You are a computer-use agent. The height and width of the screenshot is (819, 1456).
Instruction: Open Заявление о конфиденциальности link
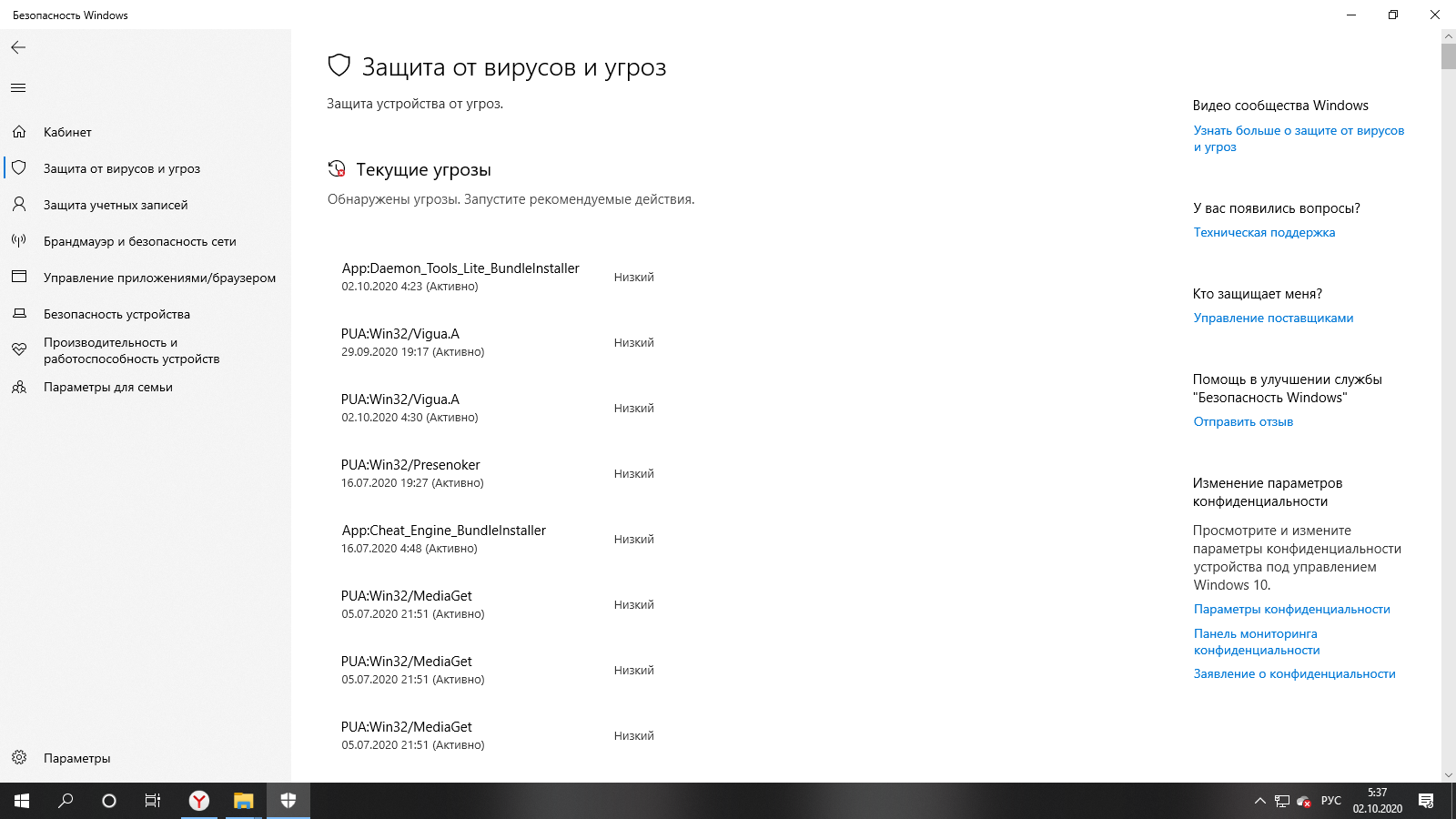pos(1294,673)
